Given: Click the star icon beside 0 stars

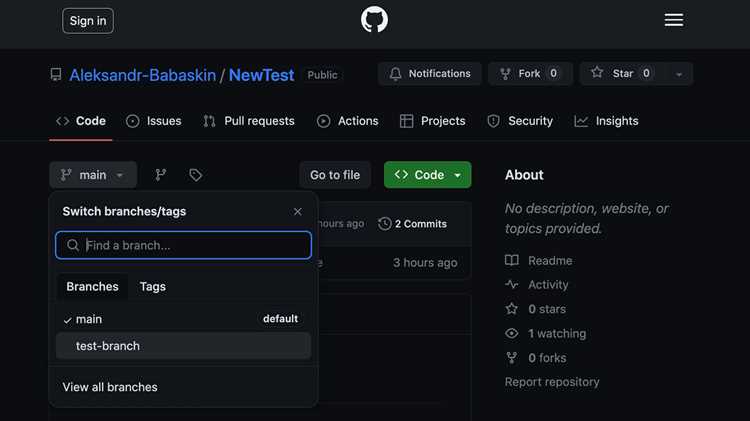Looking at the screenshot, I should pyautogui.click(x=512, y=309).
